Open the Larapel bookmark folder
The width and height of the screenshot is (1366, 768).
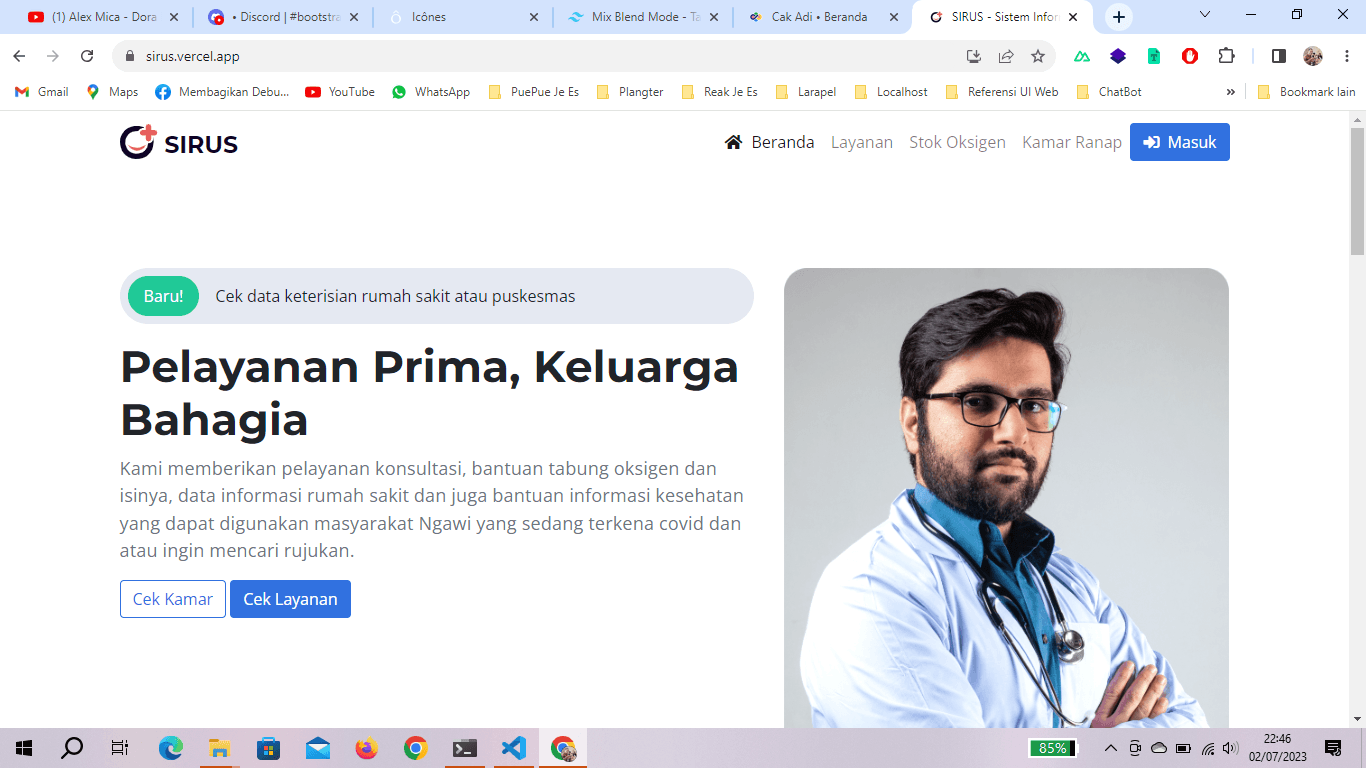(x=807, y=92)
